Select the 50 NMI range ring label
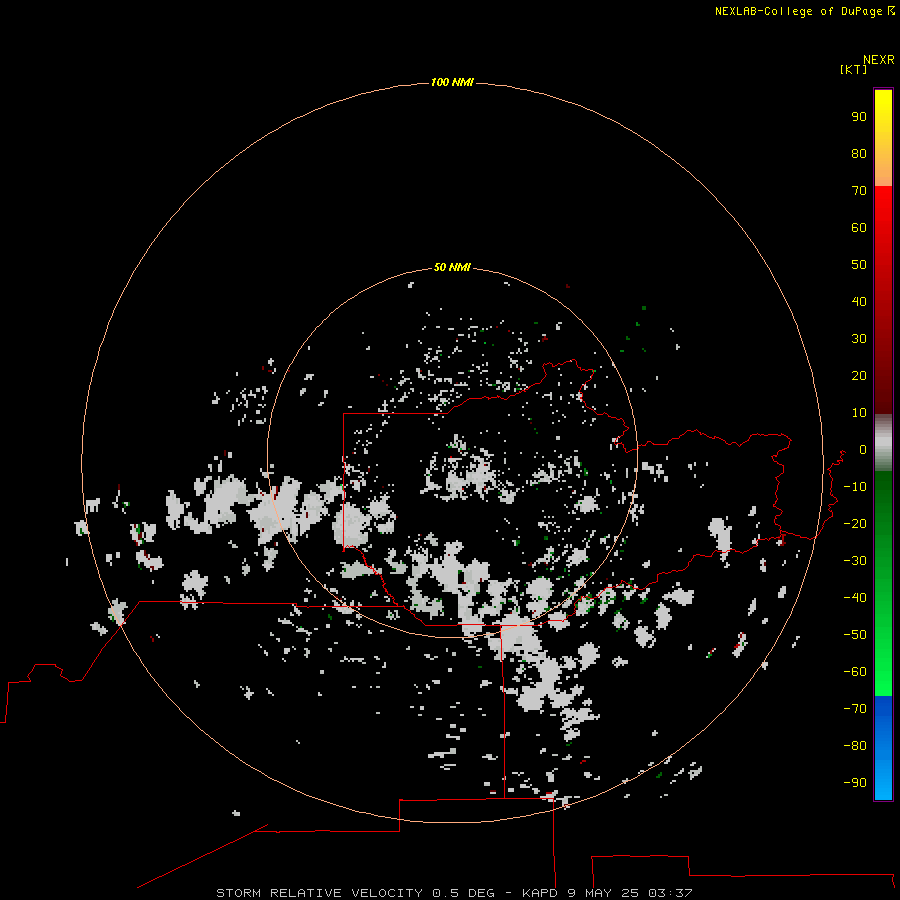The image size is (900, 900). coord(452,267)
